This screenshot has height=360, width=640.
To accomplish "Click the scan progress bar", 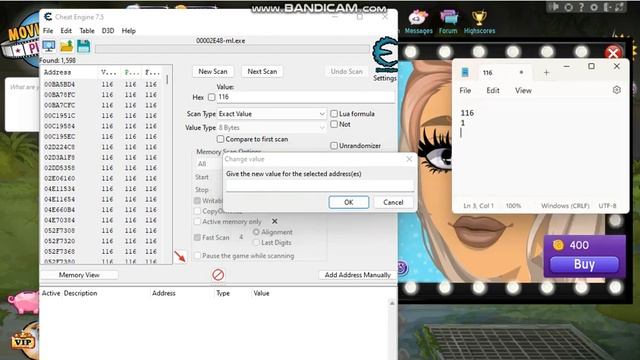I will point(232,49).
